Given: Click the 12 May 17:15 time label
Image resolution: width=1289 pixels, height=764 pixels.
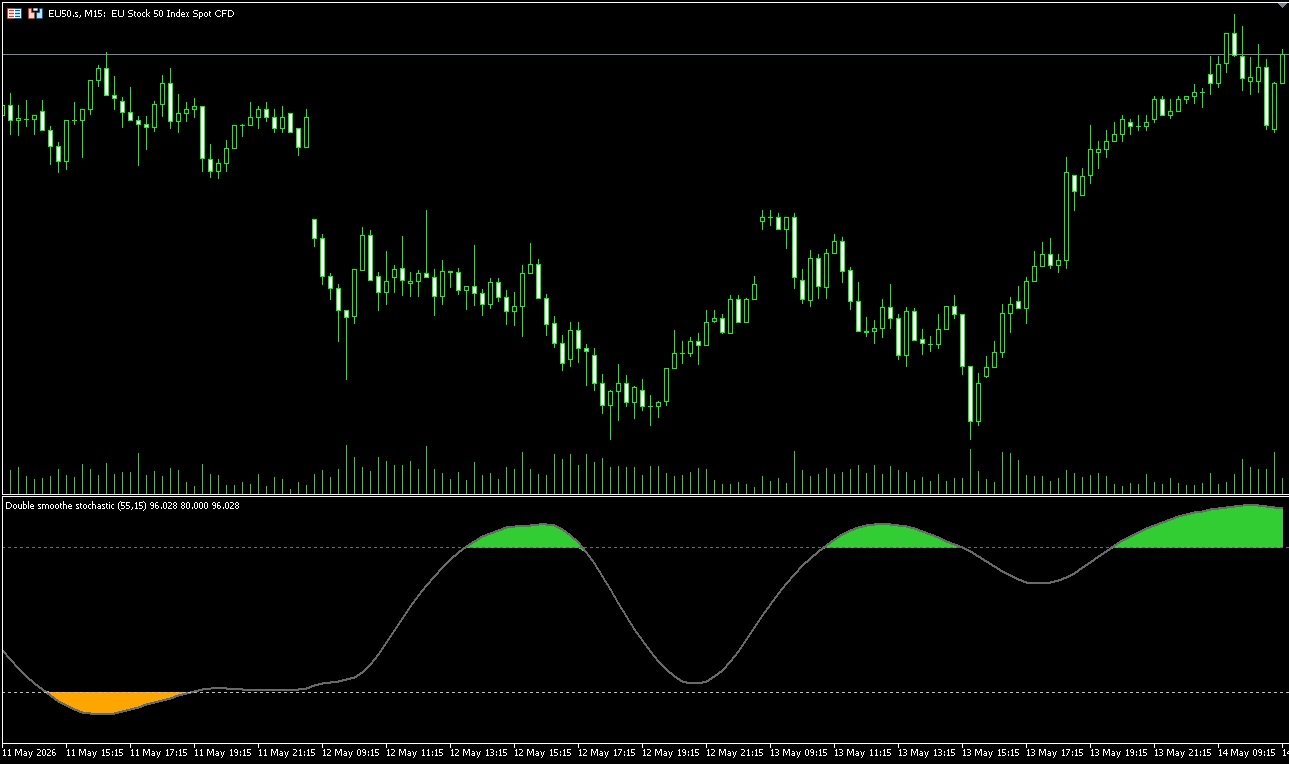Looking at the screenshot, I should [607, 752].
